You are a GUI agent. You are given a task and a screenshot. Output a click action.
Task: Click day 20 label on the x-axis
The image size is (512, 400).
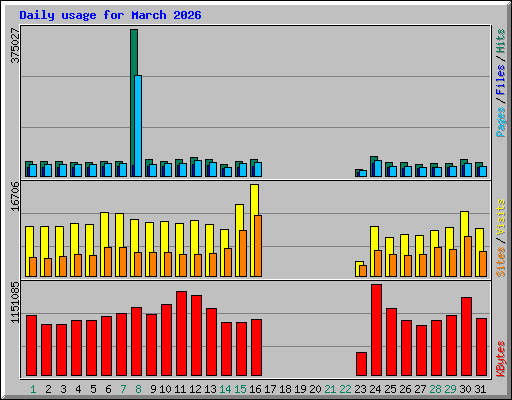tap(315, 389)
